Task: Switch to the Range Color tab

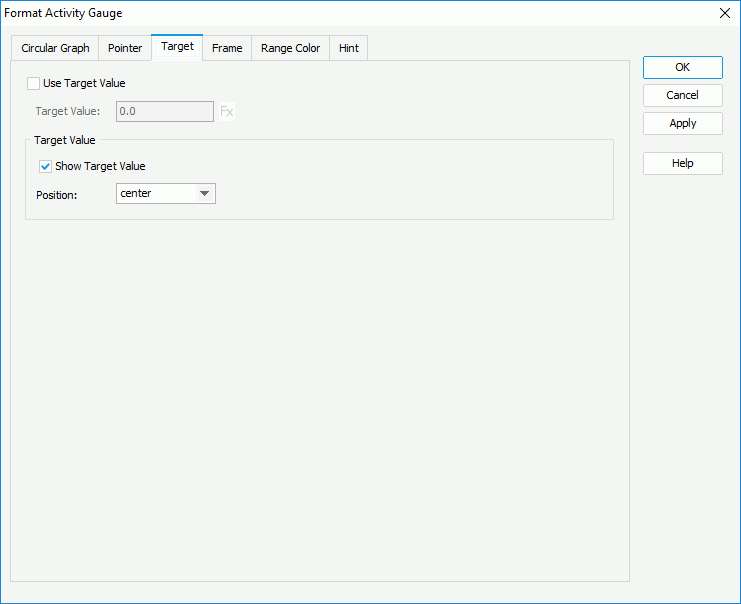Action: (290, 48)
